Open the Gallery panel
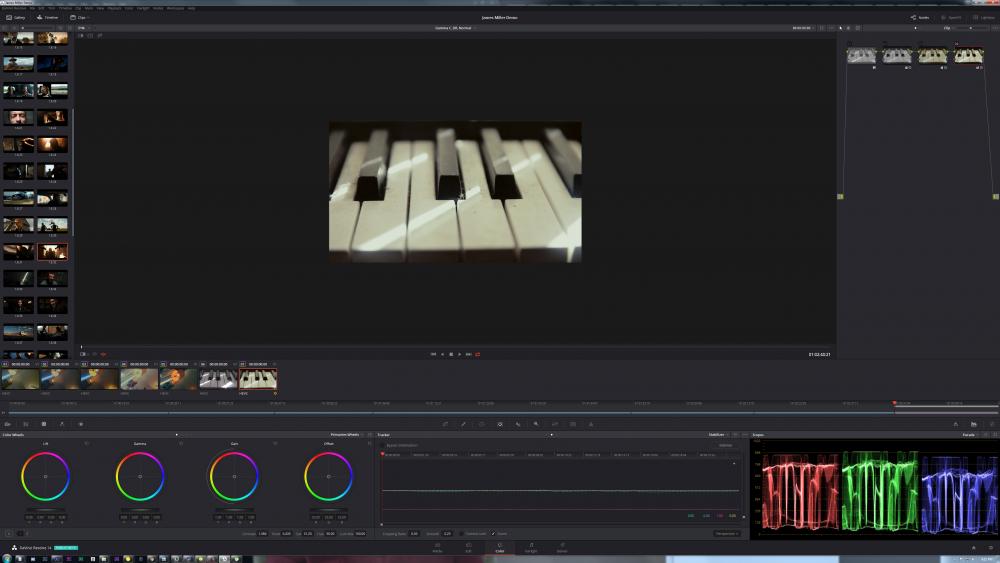 coord(15,17)
